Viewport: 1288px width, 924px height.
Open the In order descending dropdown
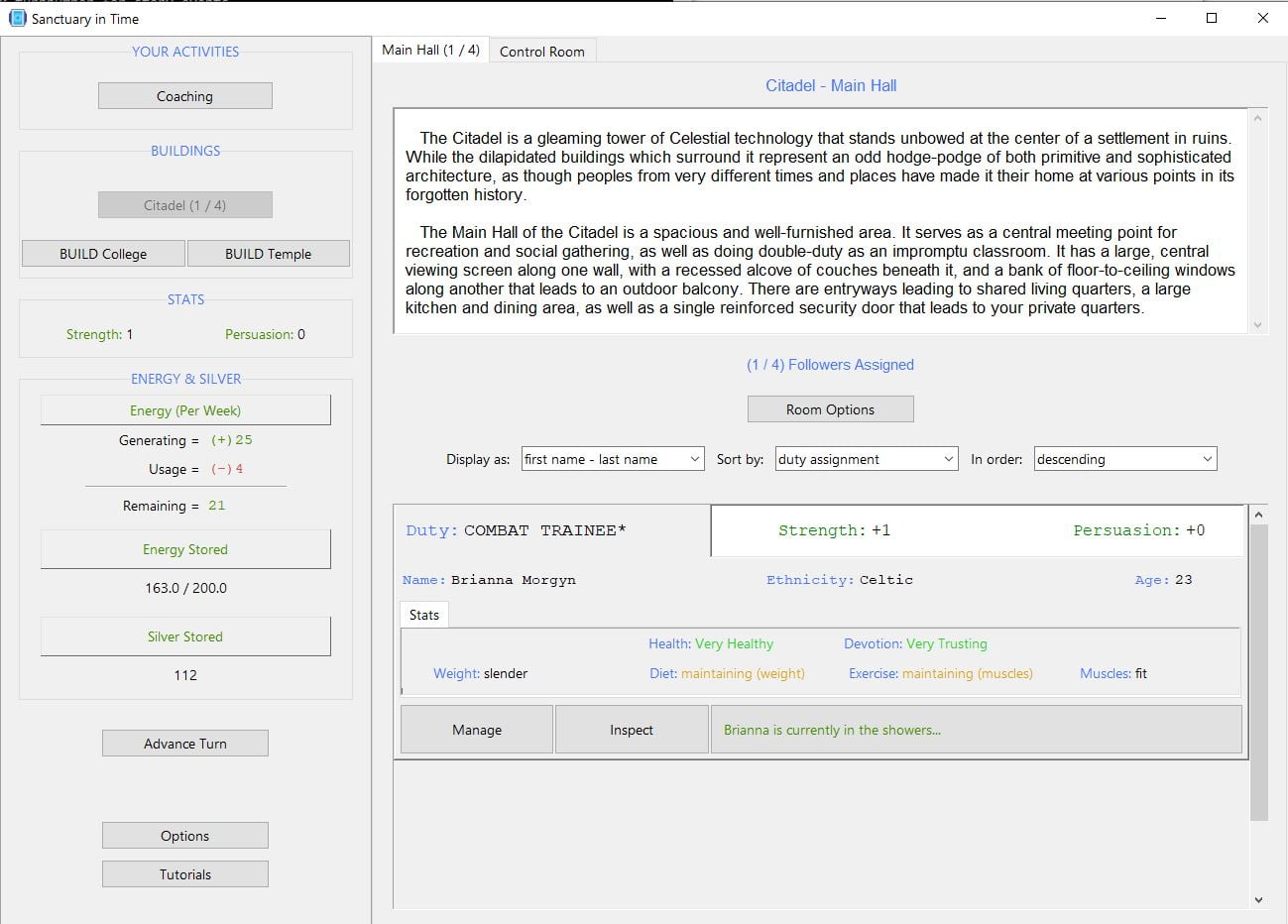[1124, 459]
